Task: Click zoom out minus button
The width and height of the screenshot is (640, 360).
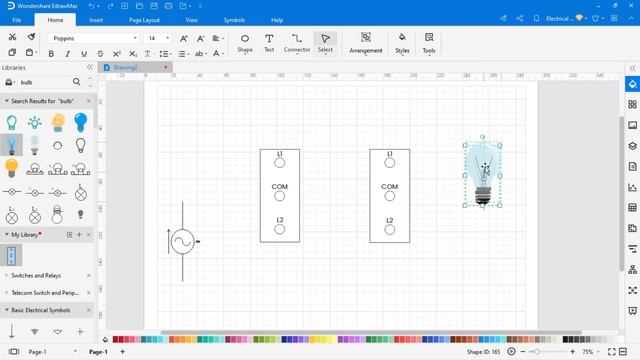Action: pyautogui.click(x=523, y=351)
